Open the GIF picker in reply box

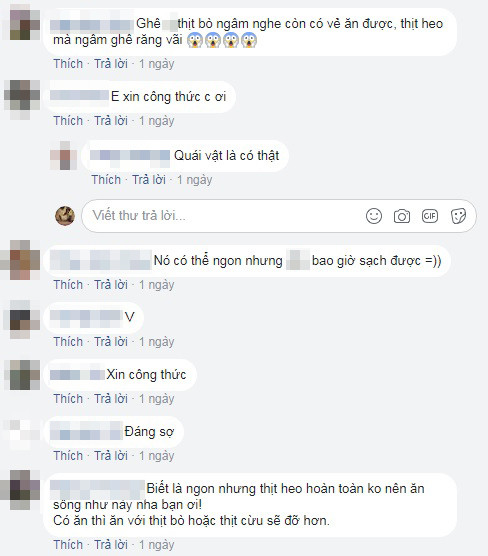430,216
